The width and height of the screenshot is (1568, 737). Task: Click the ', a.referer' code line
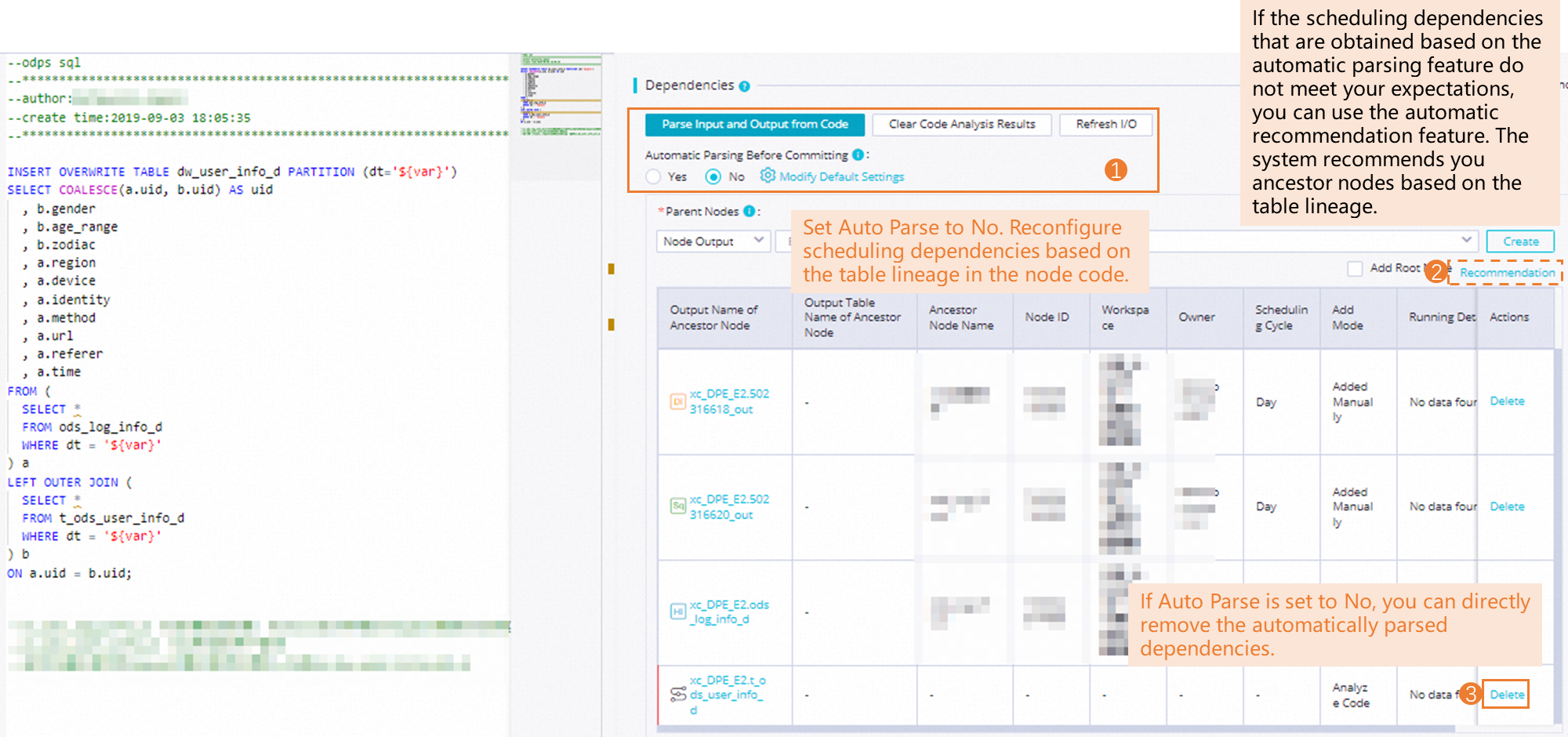click(x=63, y=354)
